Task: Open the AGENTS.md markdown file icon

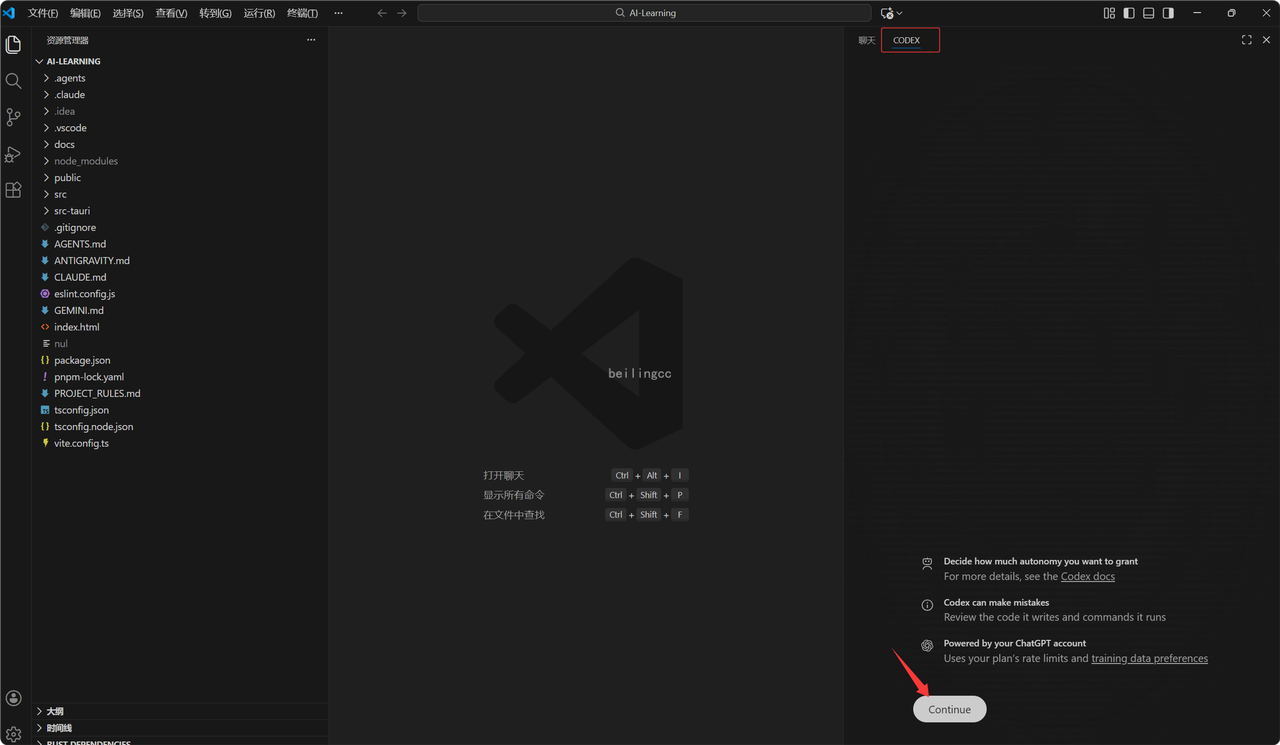Action: [45, 244]
